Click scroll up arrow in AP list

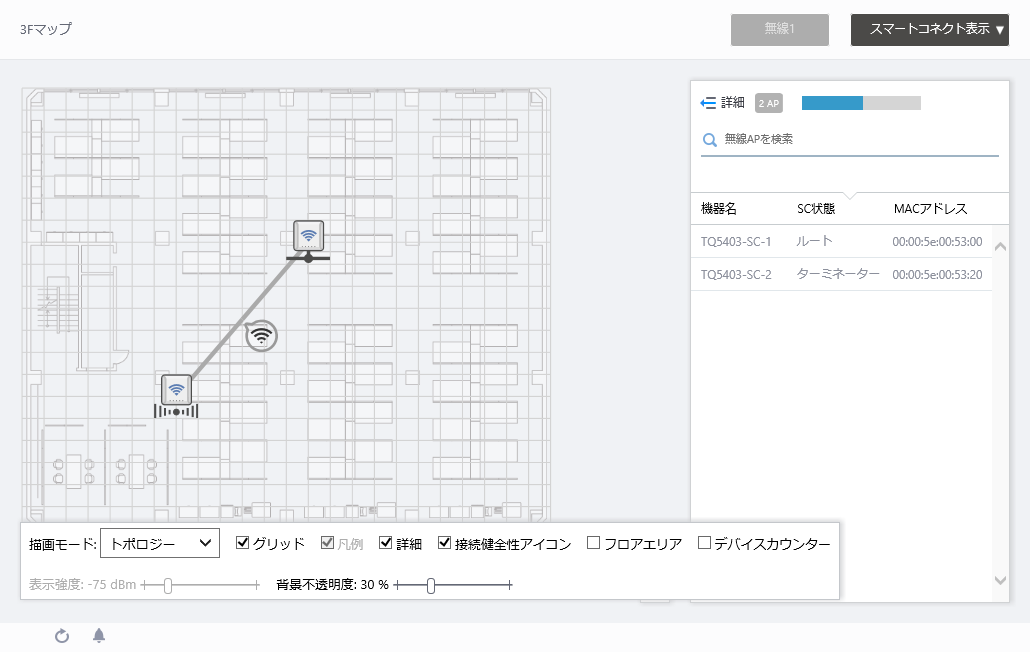1000,247
